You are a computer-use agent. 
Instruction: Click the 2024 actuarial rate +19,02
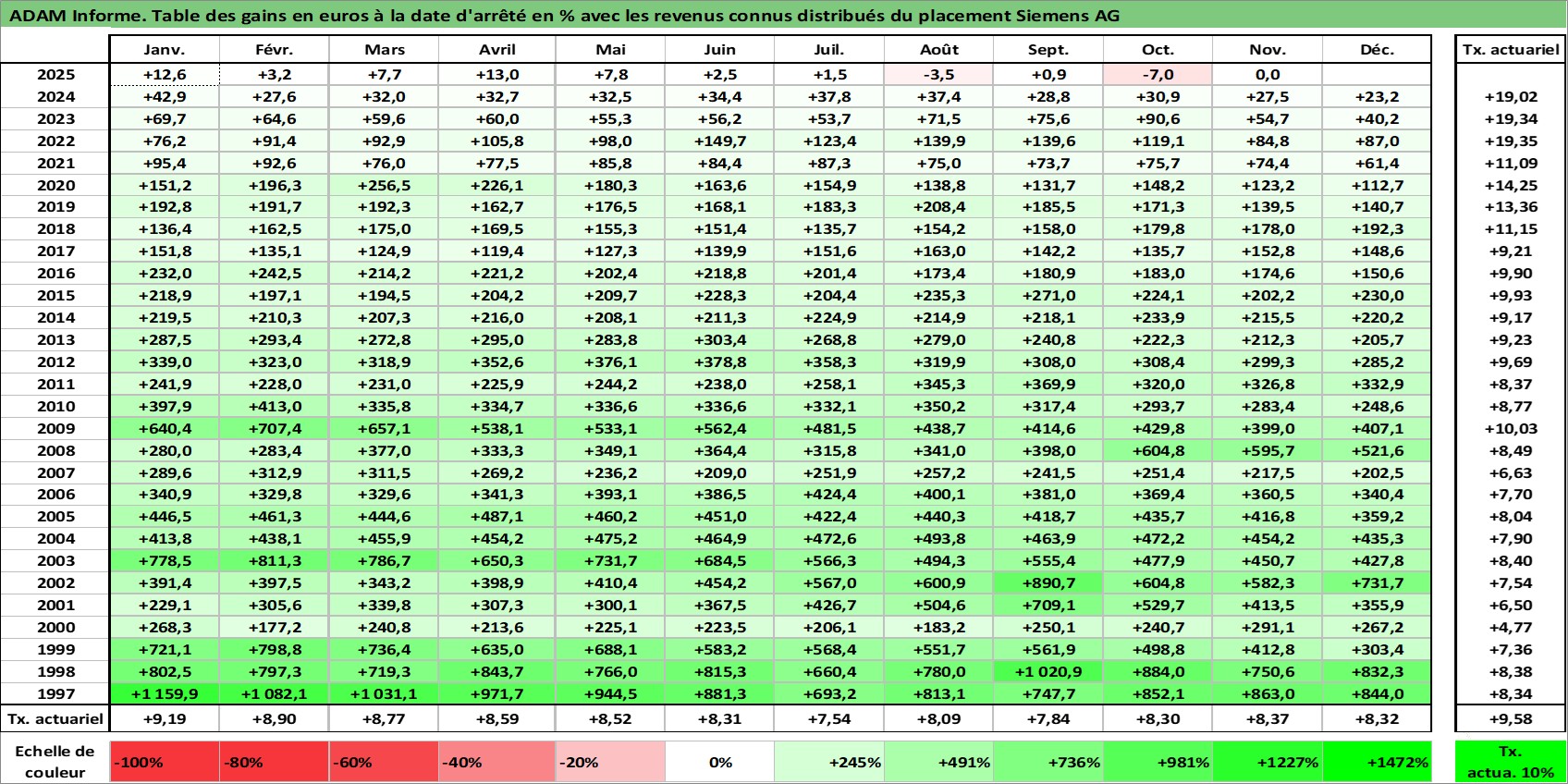click(1511, 97)
